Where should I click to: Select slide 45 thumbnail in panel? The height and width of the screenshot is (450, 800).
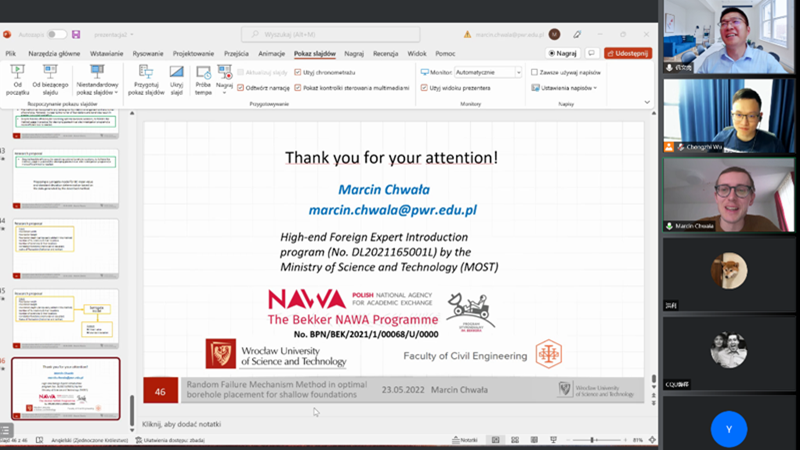(66, 319)
